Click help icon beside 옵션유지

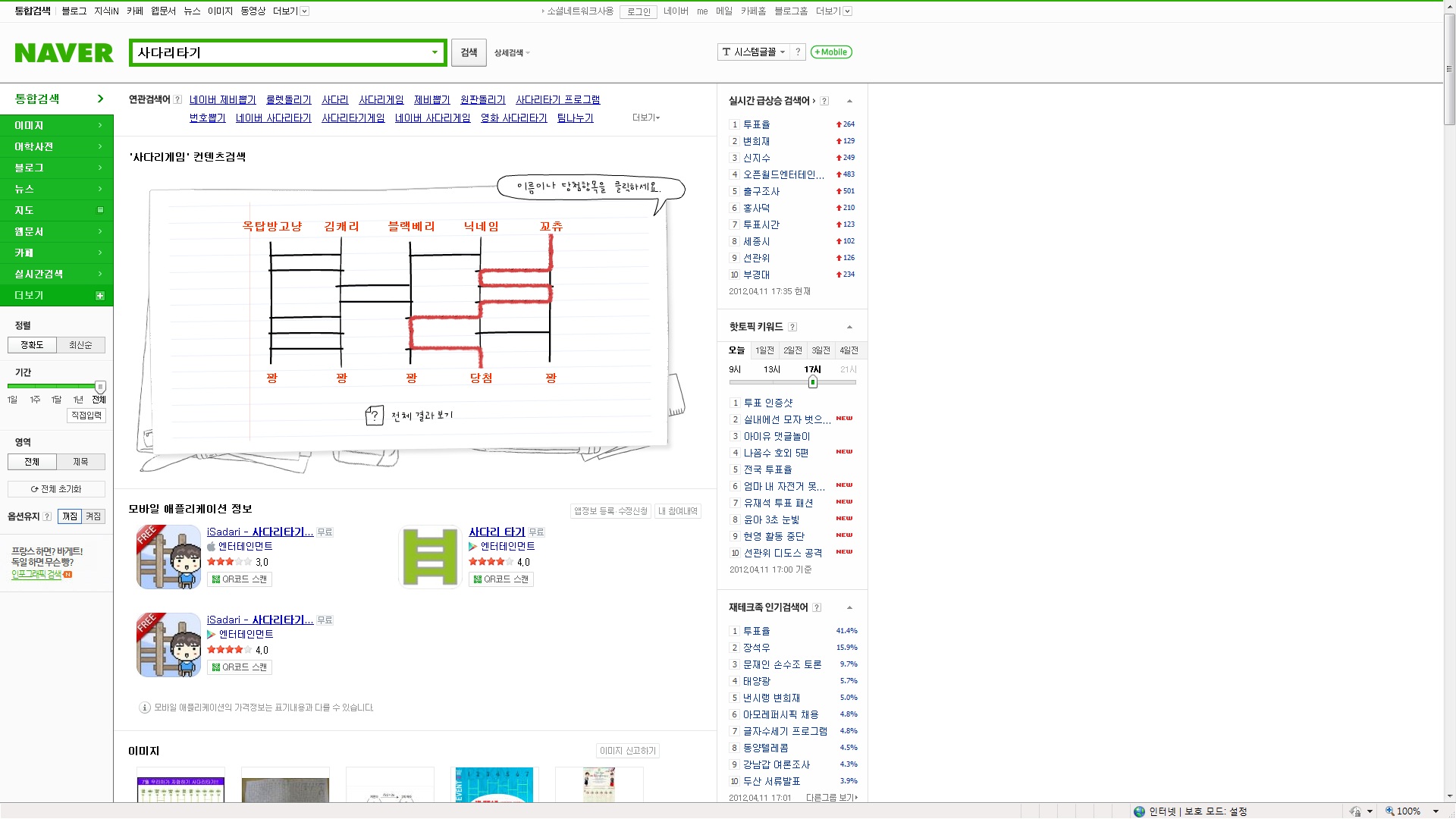pos(47,516)
